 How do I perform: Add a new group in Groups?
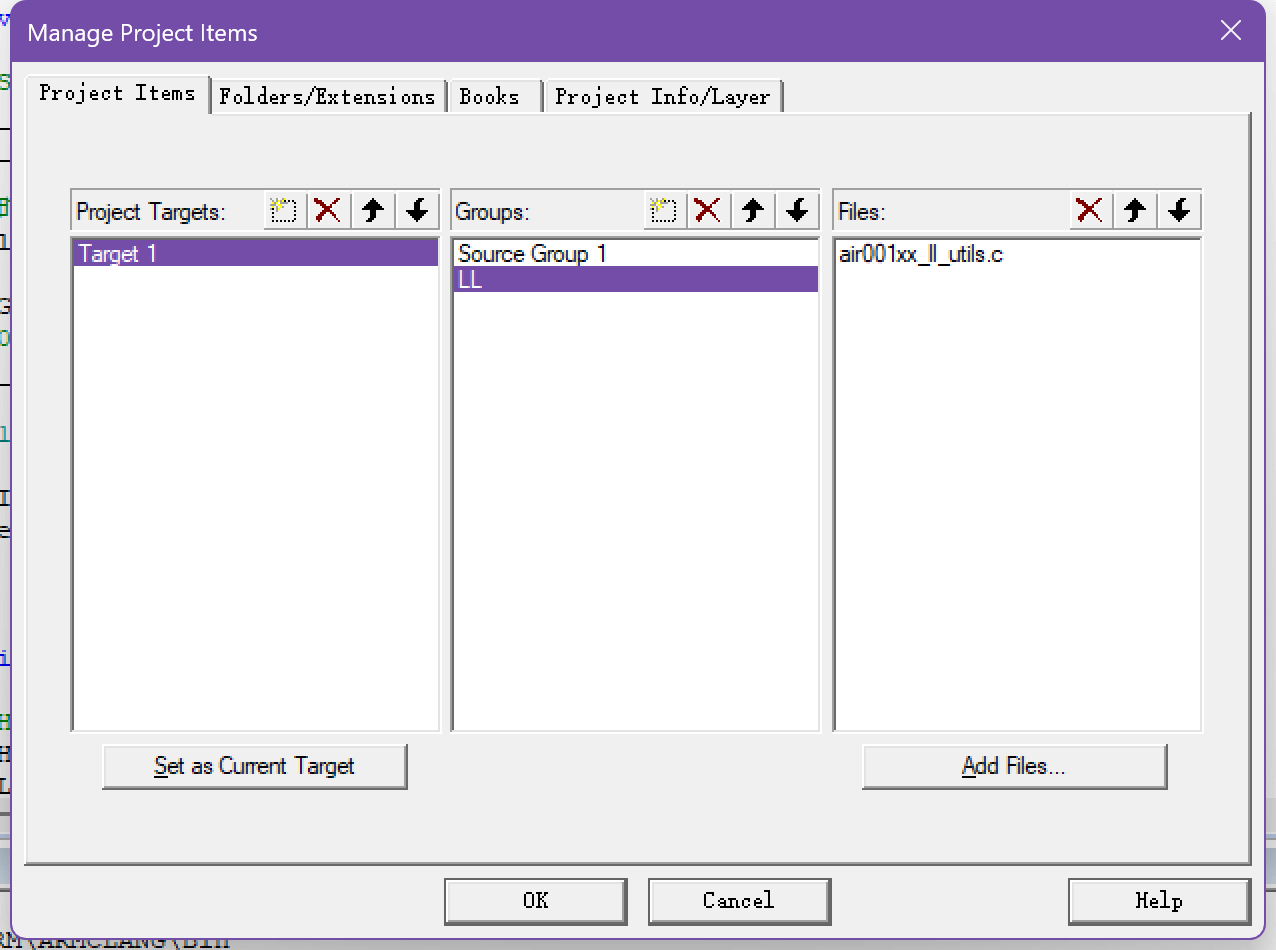(664, 211)
